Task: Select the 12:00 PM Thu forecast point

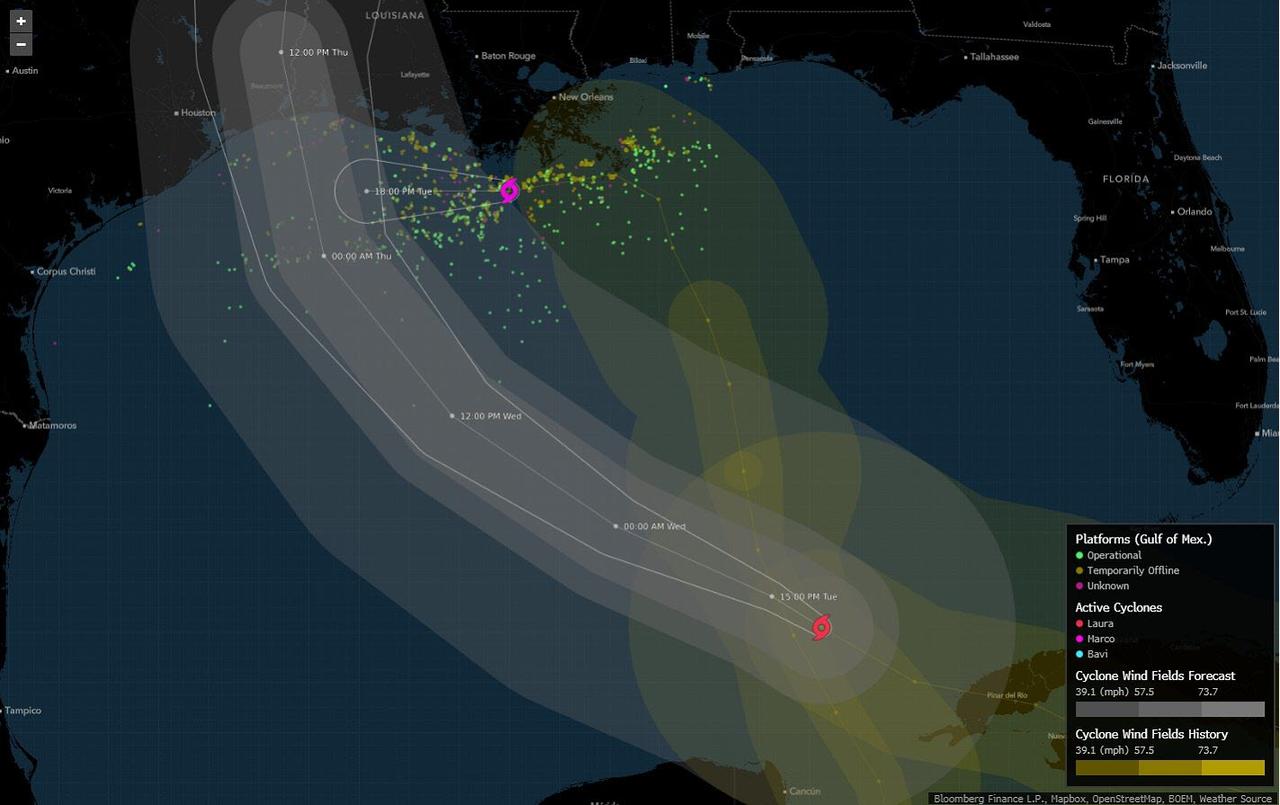Action: click(x=282, y=52)
